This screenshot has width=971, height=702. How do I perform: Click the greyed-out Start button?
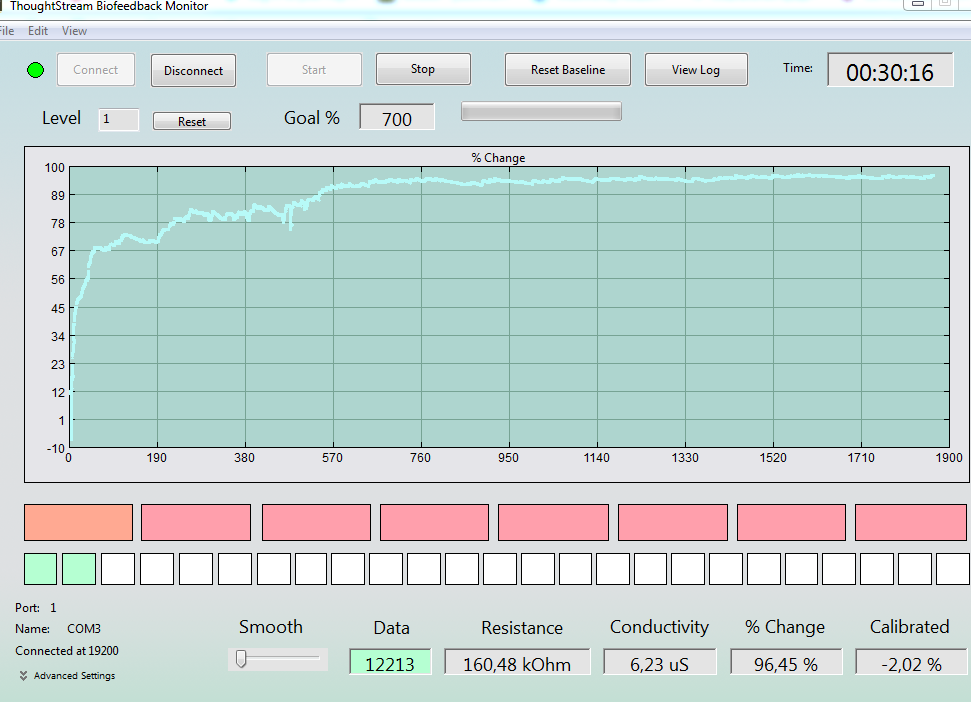click(314, 69)
